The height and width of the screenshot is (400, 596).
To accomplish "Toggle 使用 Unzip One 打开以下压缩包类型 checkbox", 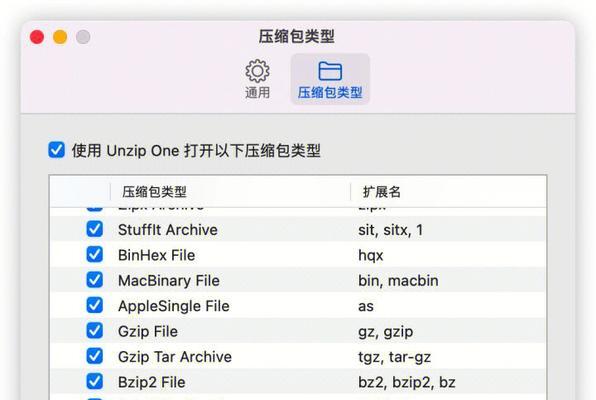I will (x=57, y=150).
